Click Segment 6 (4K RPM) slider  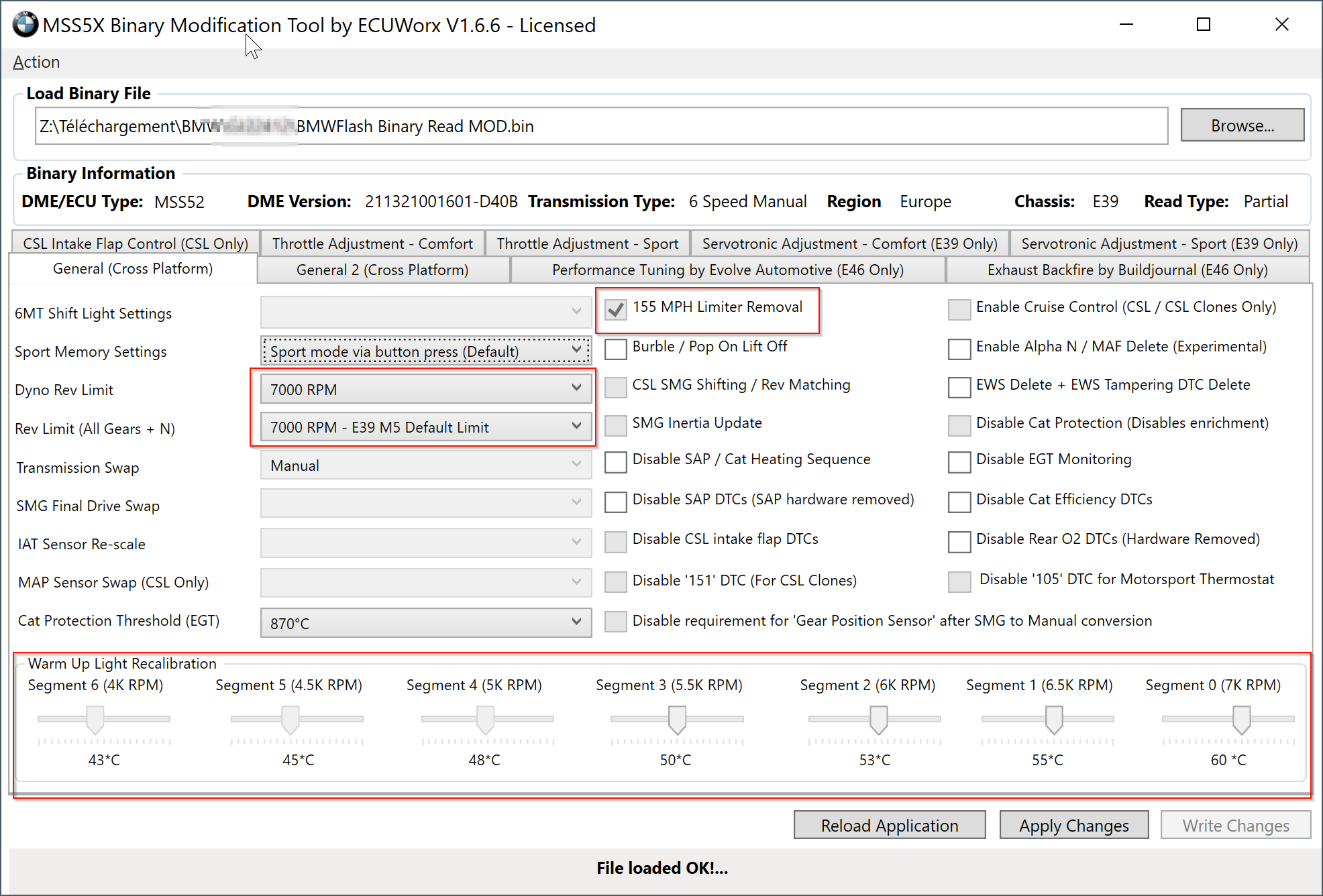tap(95, 720)
